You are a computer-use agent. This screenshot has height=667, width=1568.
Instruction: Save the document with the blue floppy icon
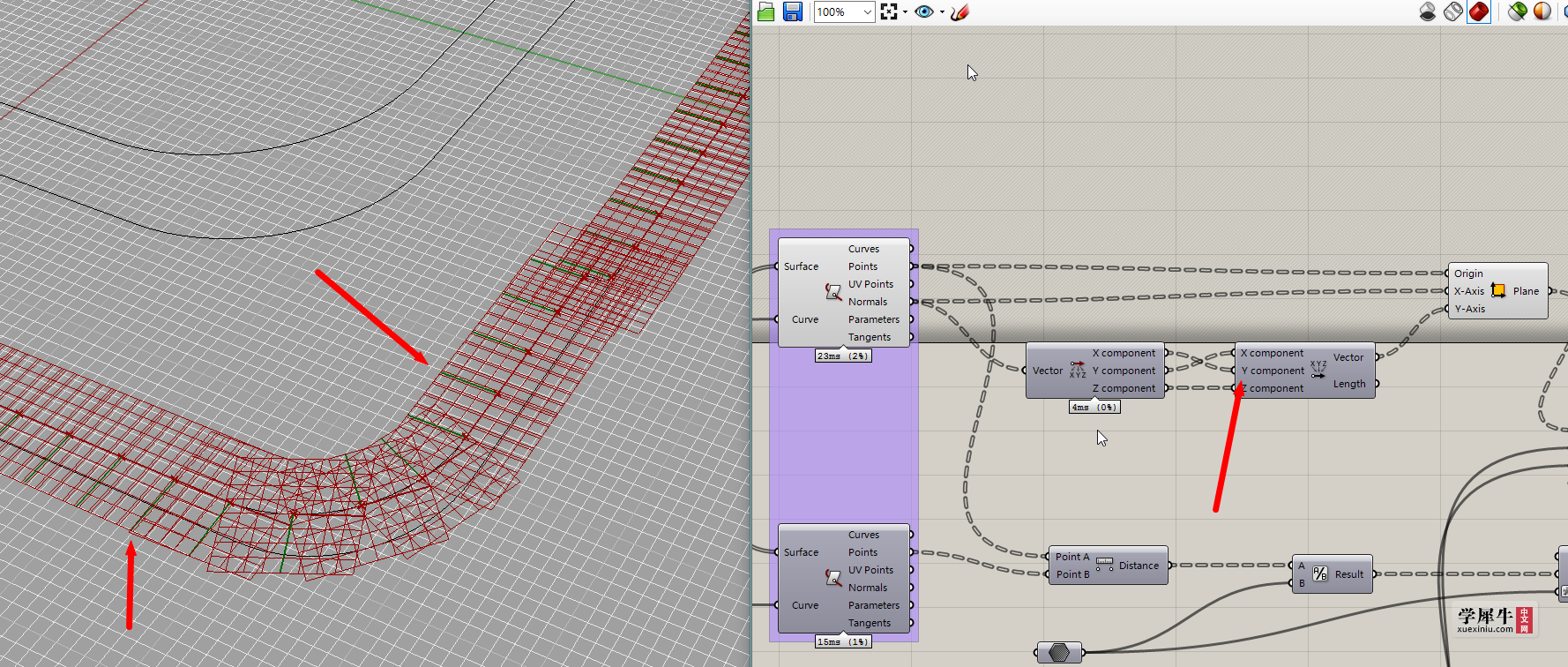tap(792, 11)
